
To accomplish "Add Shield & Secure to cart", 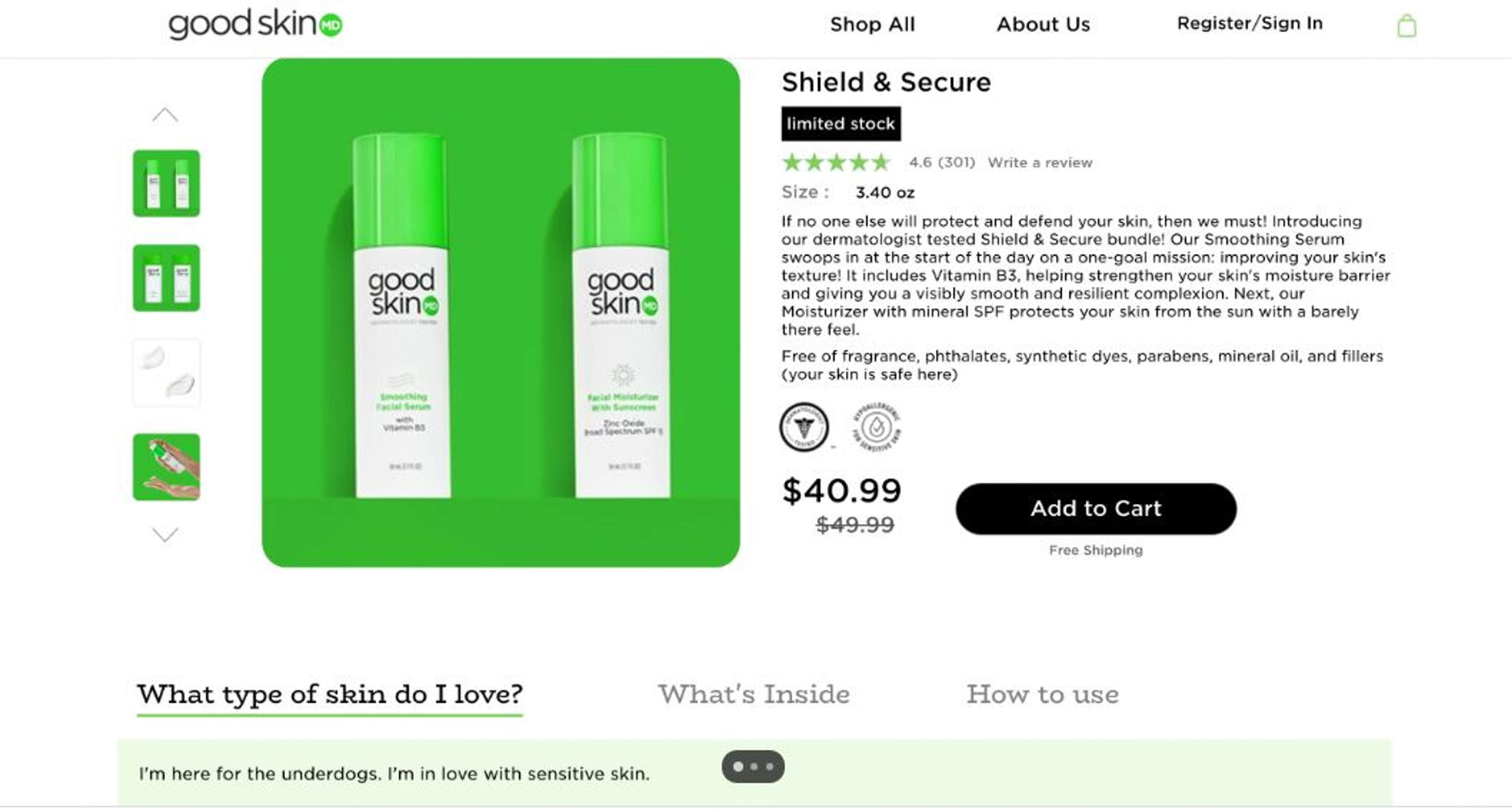I will tap(1096, 509).
